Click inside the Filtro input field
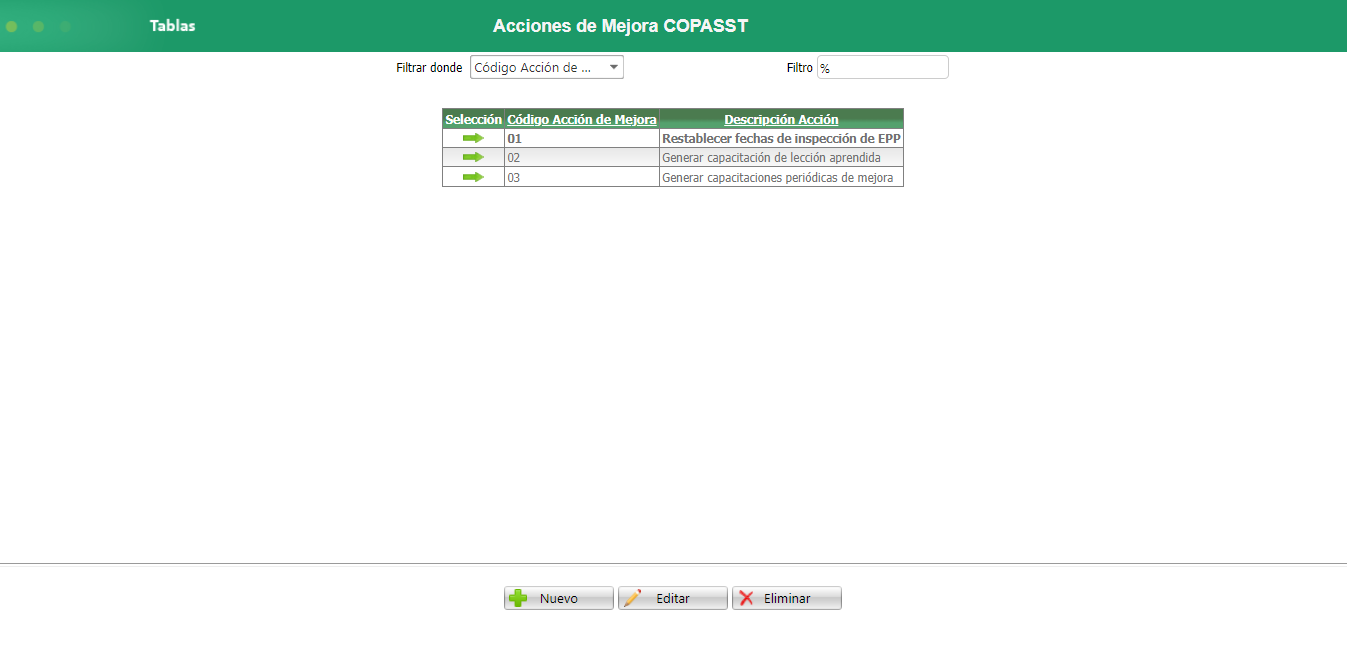Viewport: 1347px width, 657px height. pyautogui.click(x=881, y=67)
